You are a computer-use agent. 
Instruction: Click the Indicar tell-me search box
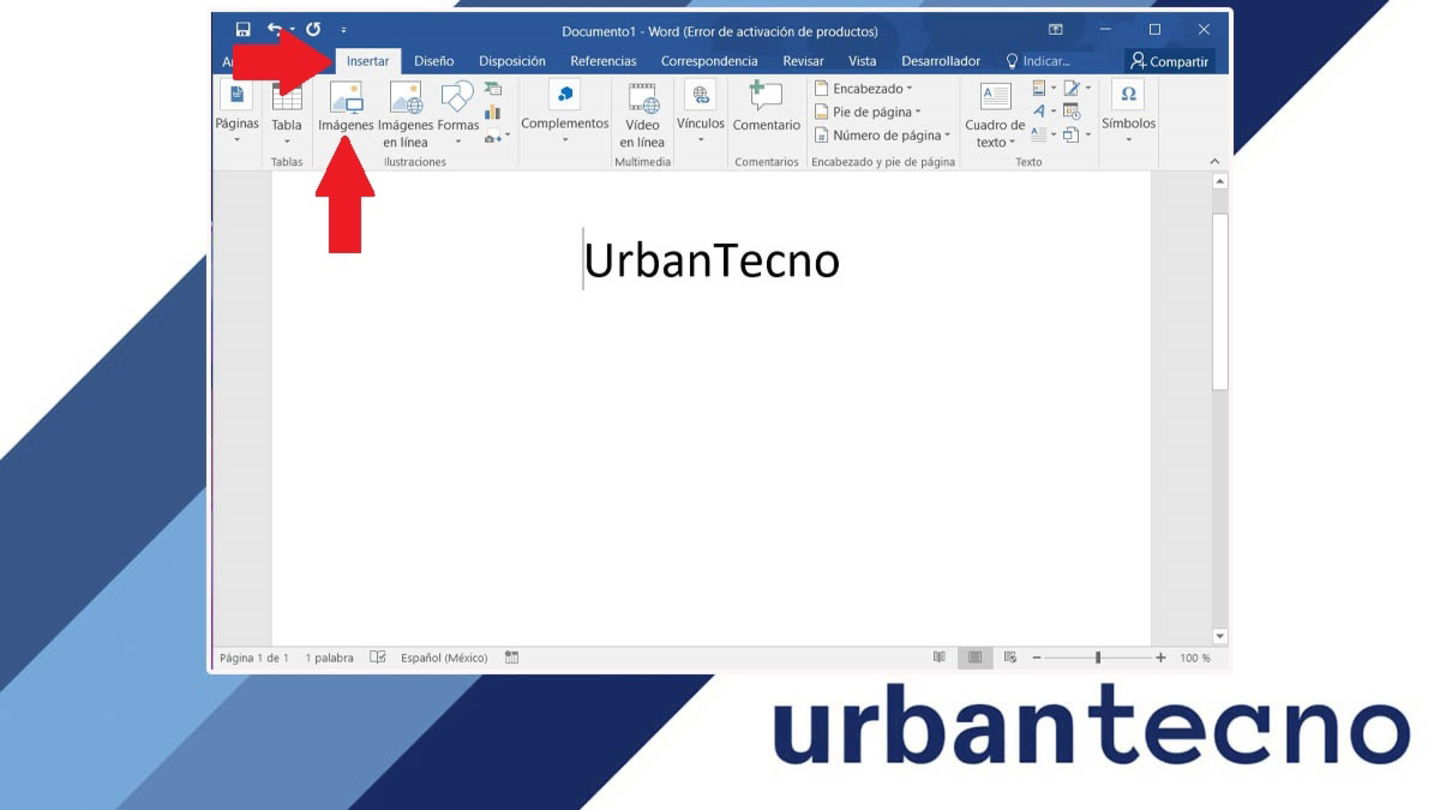tap(1038, 61)
